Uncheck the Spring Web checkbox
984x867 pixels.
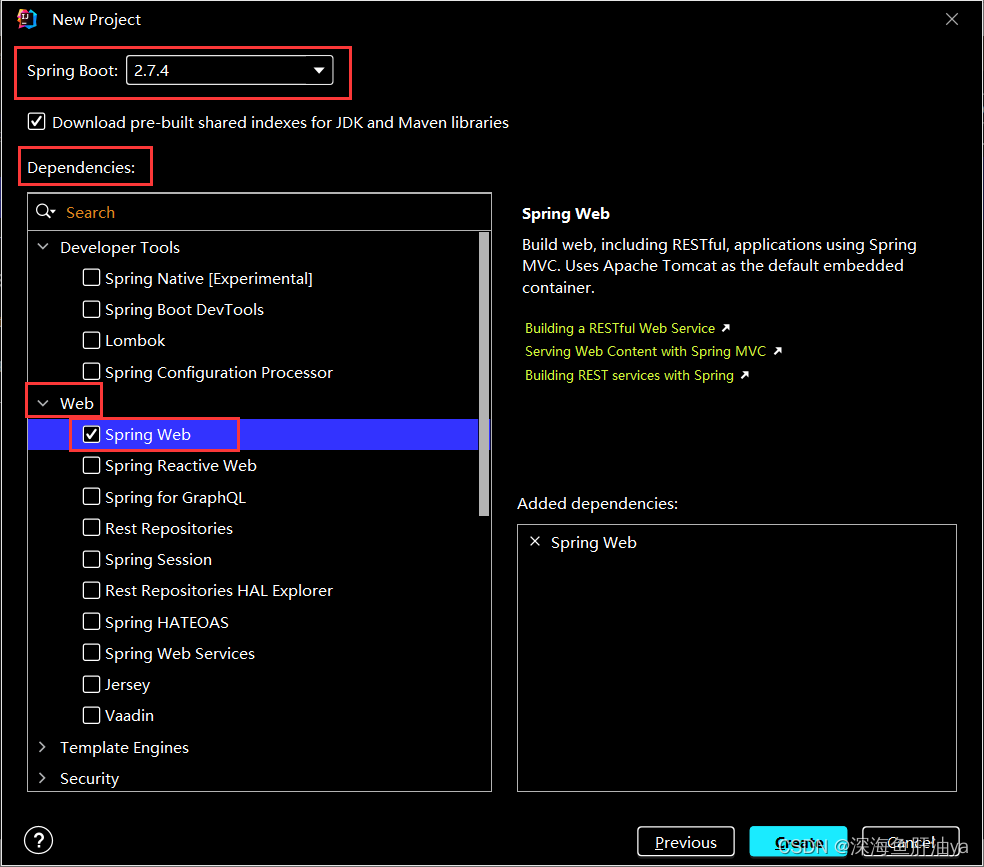[x=91, y=434]
